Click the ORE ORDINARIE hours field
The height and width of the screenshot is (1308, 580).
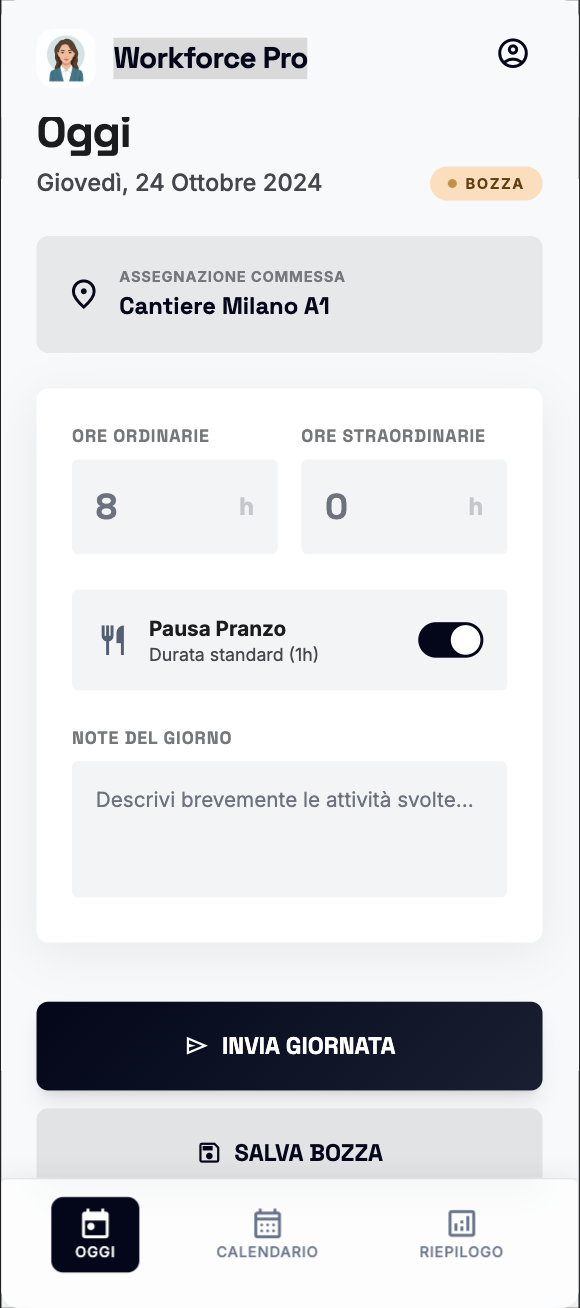coord(174,506)
